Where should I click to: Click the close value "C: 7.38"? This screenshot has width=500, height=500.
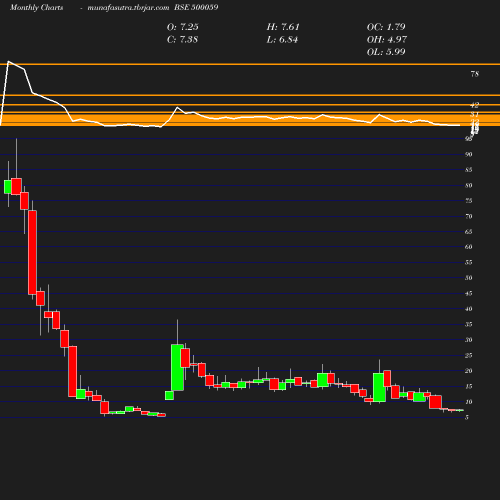click(182, 40)
